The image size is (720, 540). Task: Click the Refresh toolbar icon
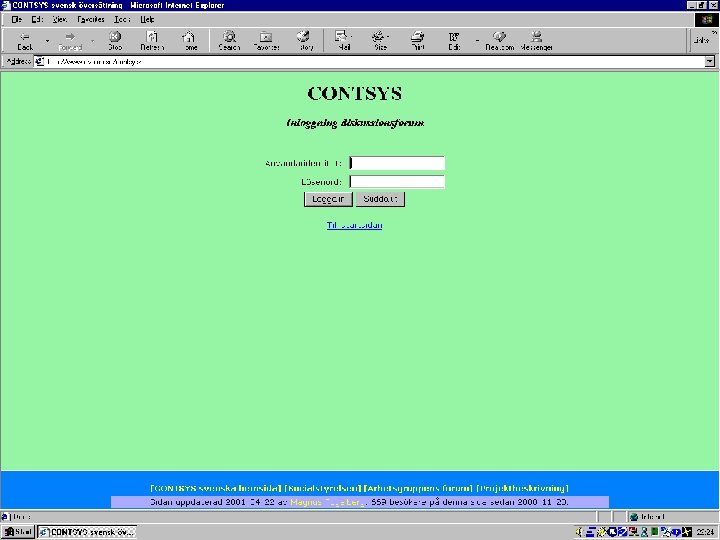pos(152,36)
